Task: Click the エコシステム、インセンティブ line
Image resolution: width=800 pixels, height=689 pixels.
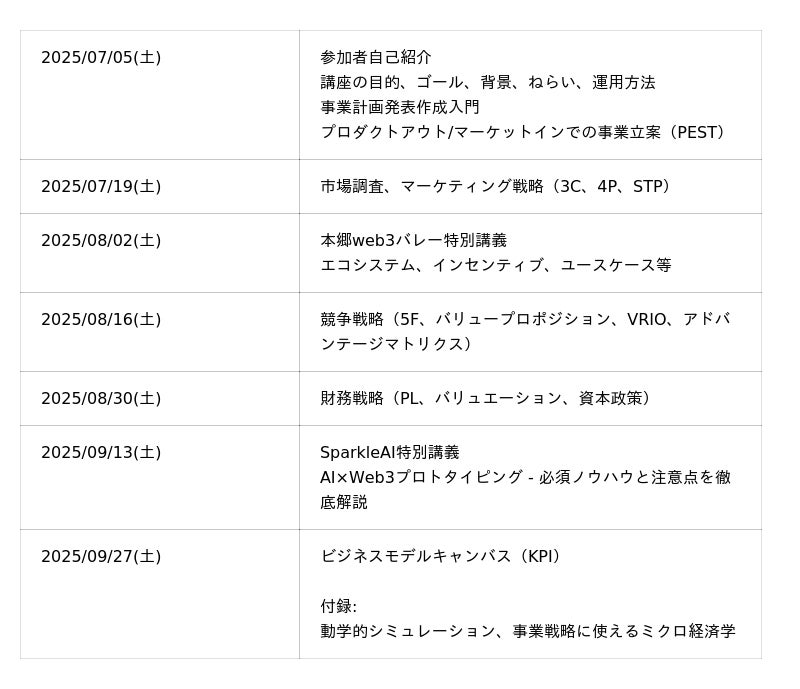Action: point(495,265)
